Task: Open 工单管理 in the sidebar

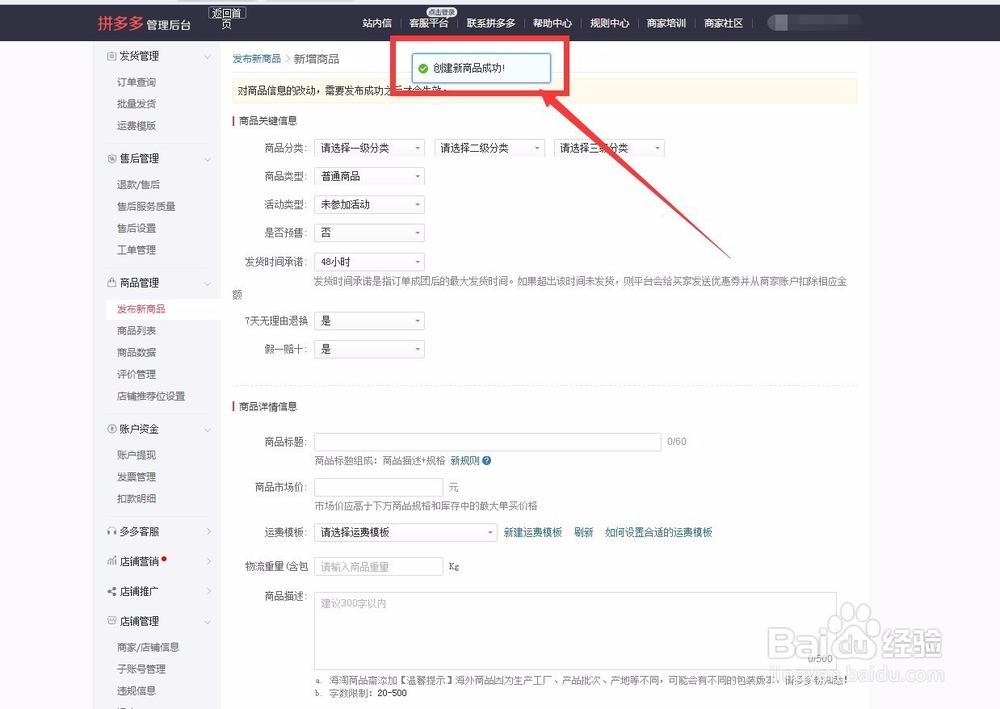Action: tap(136, 250)
